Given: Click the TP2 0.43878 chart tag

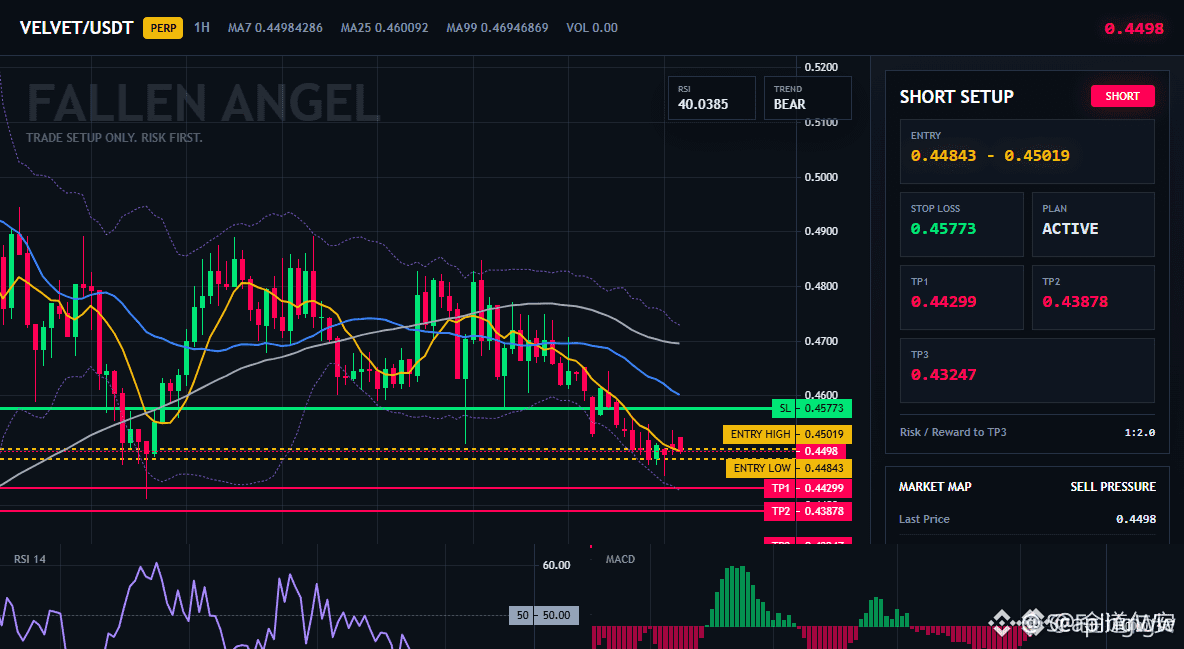Looking at the screenshot, I should (x=808, y=511).
